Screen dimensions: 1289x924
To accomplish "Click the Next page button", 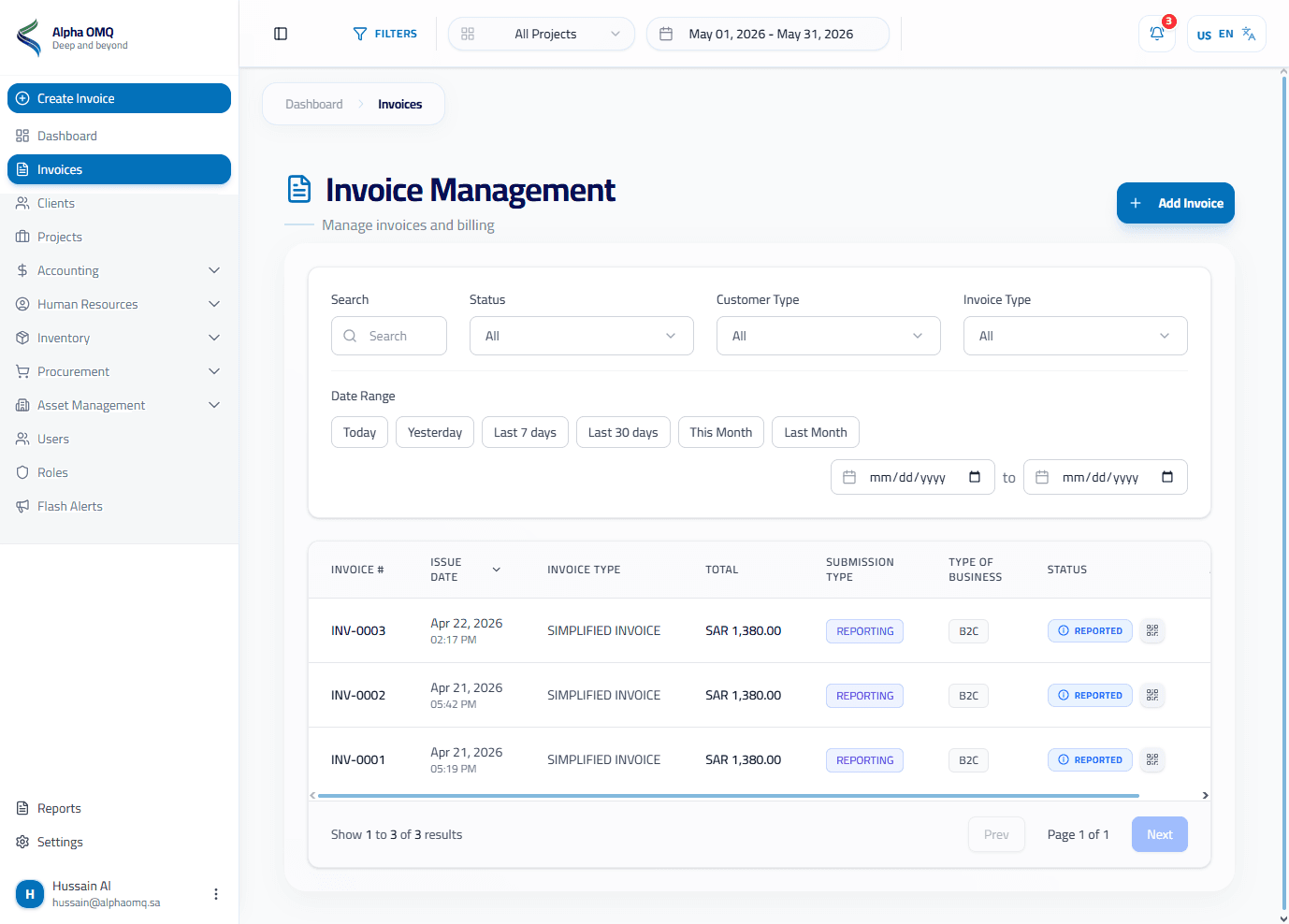I will tap(1160, 834).
